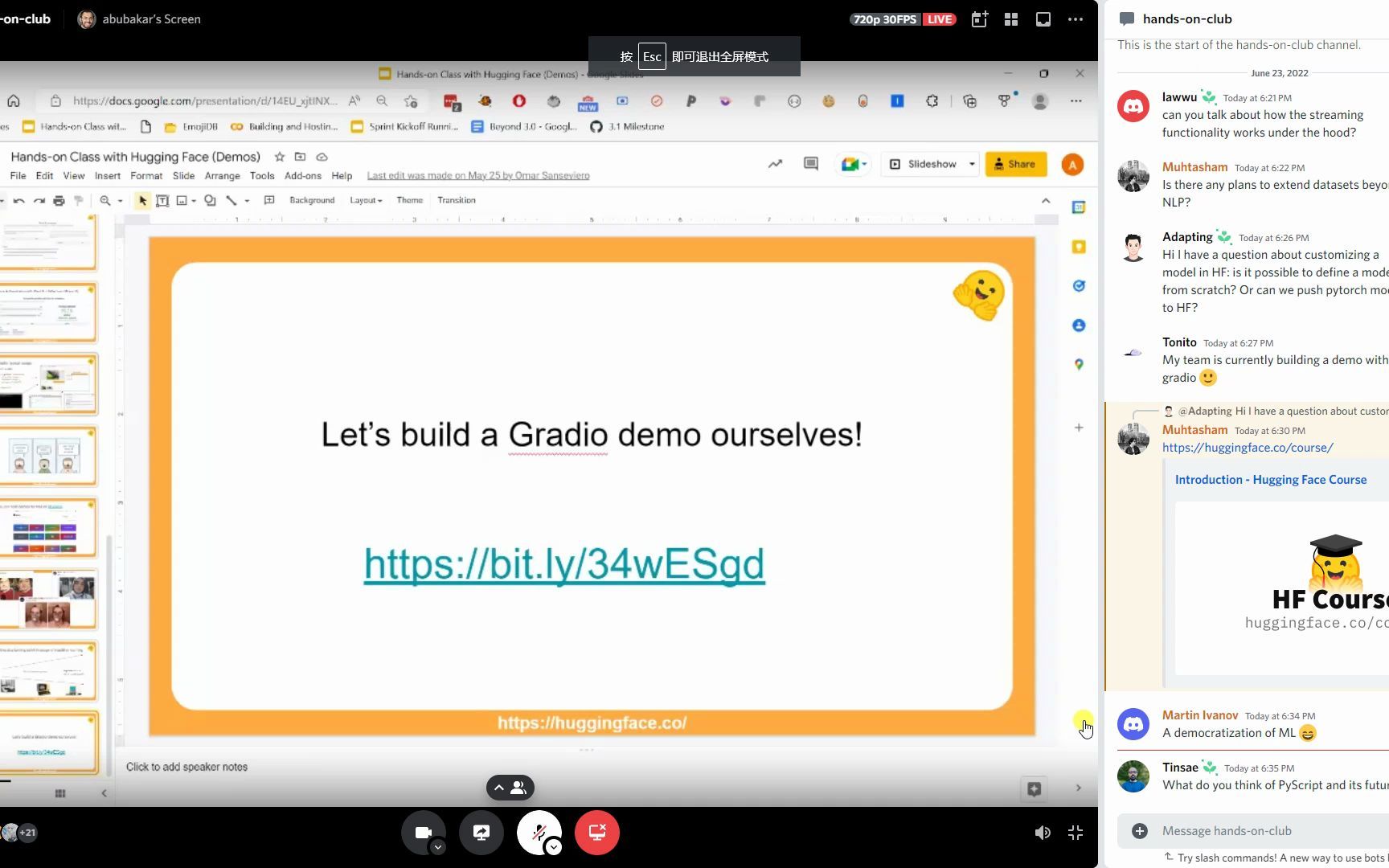Open the Edit menu in Google Slides

pos(44,176)
